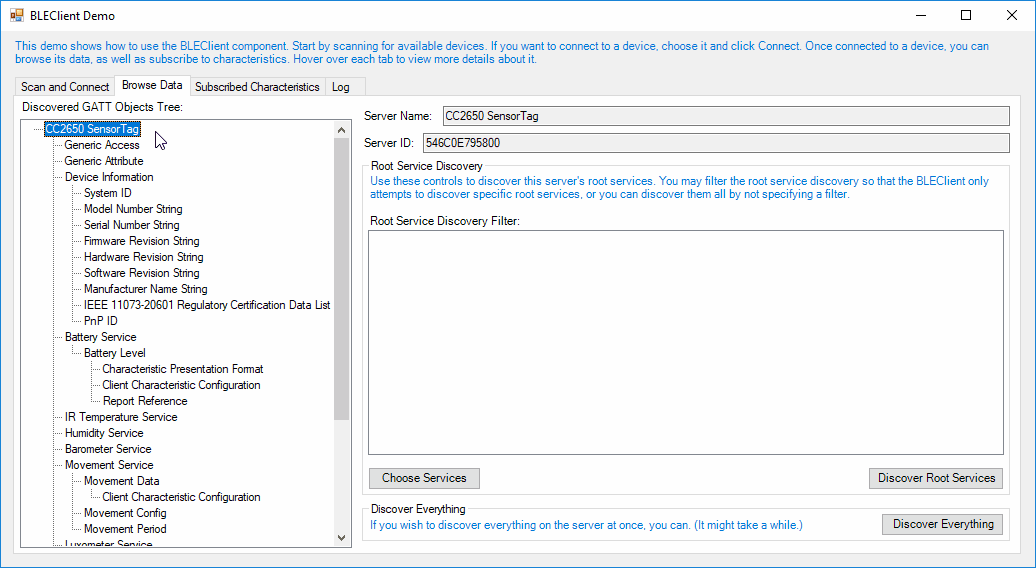Click the Discover Everything button
The height and width of the screenshot is (568, 1036).
click(x=943, y=524)
